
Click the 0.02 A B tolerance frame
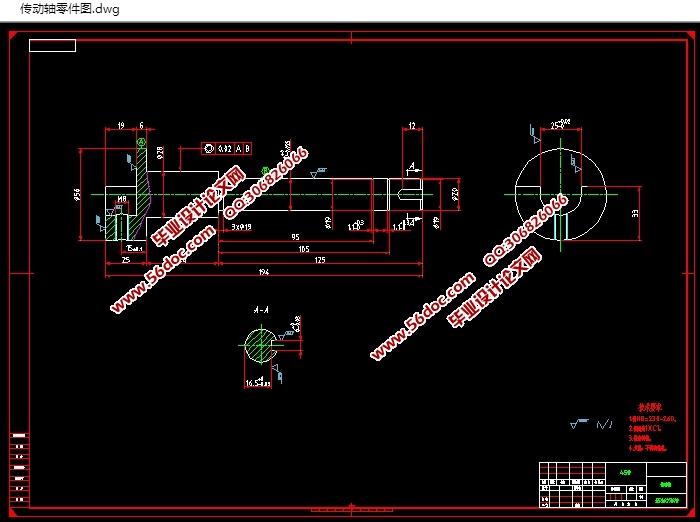[x=226, y=149]
